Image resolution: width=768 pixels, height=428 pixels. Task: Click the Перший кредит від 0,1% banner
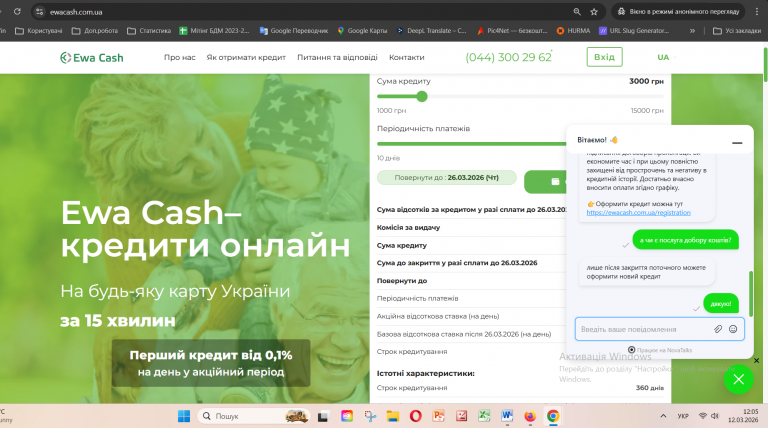coord(211,363)
